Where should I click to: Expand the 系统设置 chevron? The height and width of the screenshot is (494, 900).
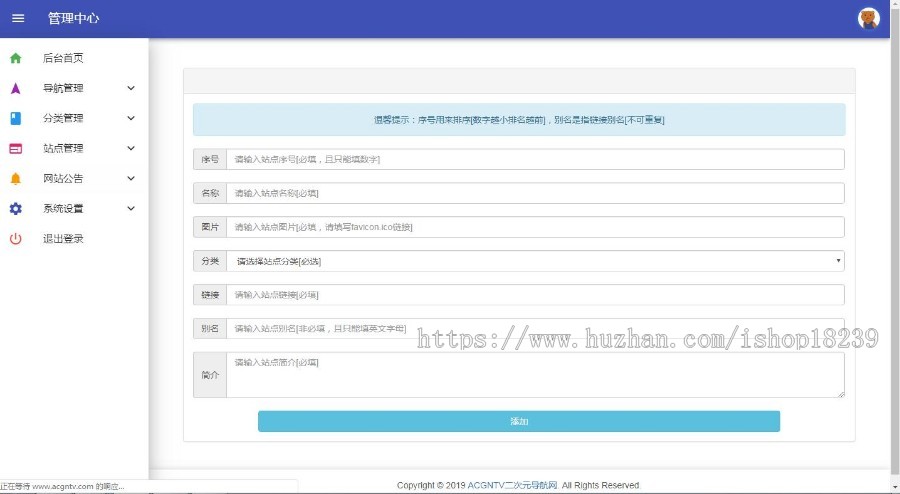point(131,209)
